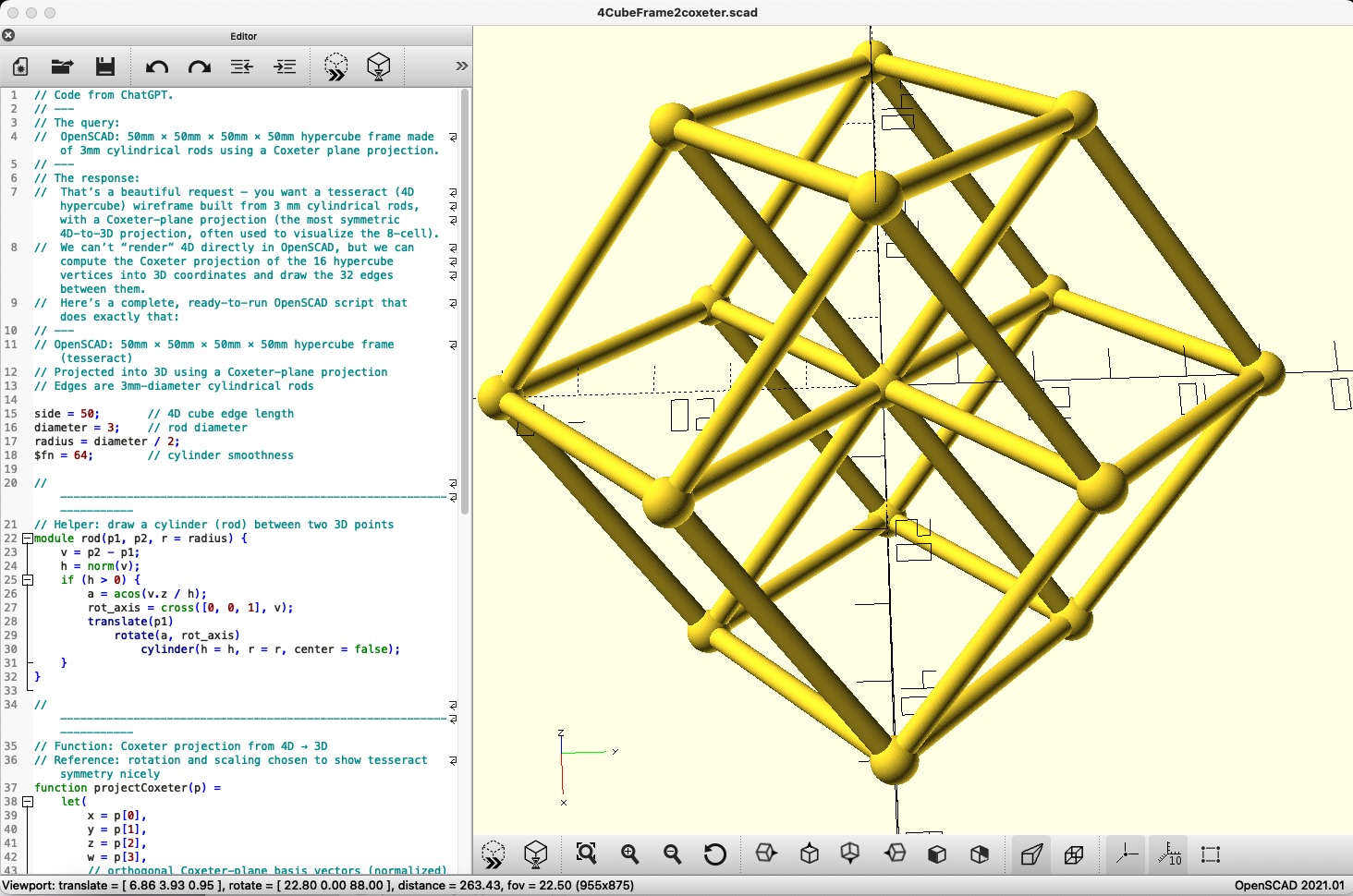Click the editor's vertical scrollbar

(466, 301)
